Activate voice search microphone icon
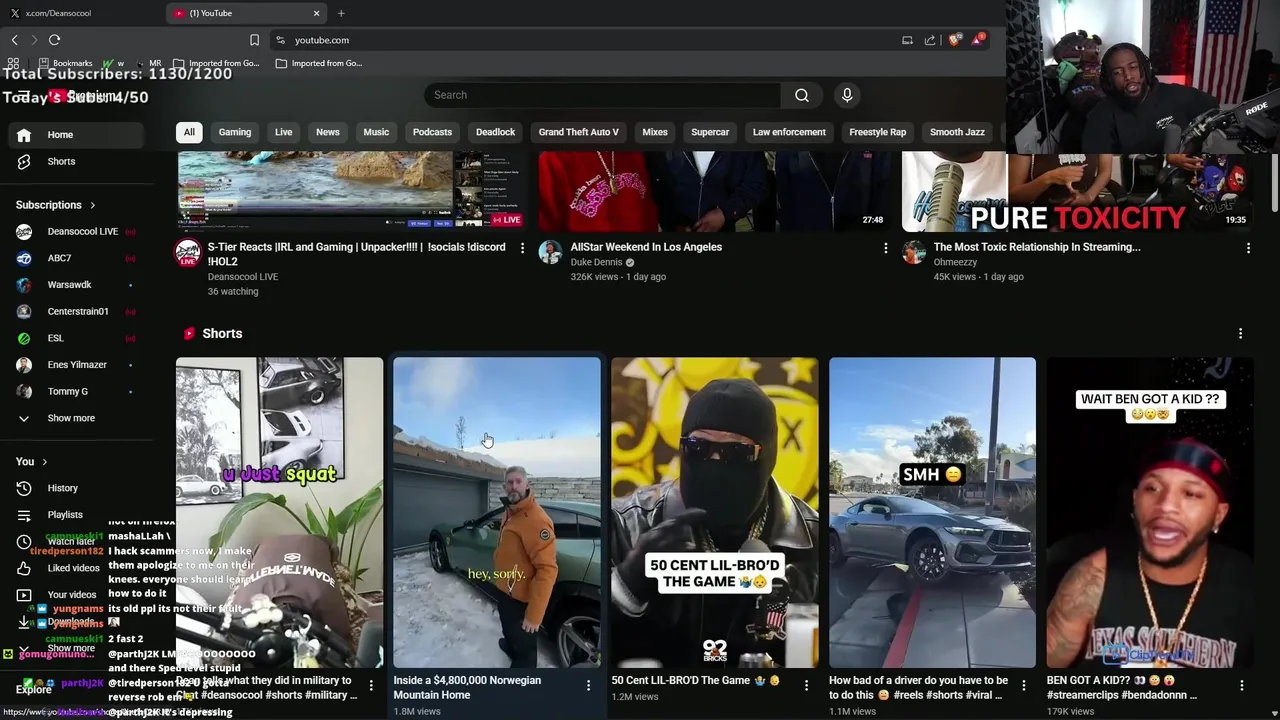 click(x=847, y=95)
